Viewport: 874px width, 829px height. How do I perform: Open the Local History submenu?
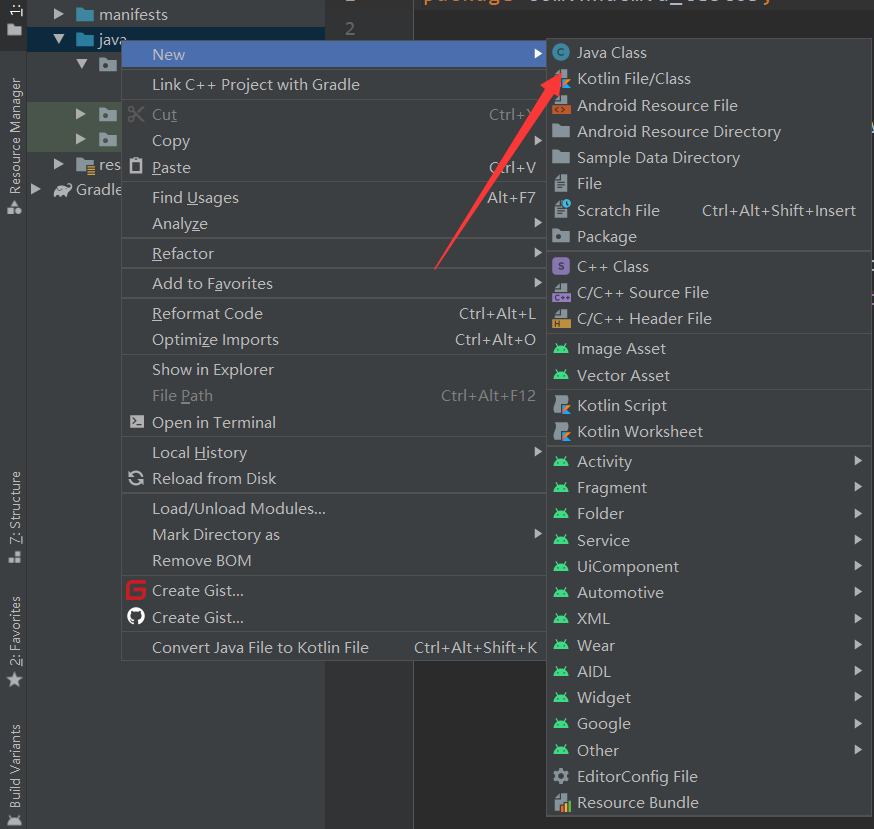(333, 452)
